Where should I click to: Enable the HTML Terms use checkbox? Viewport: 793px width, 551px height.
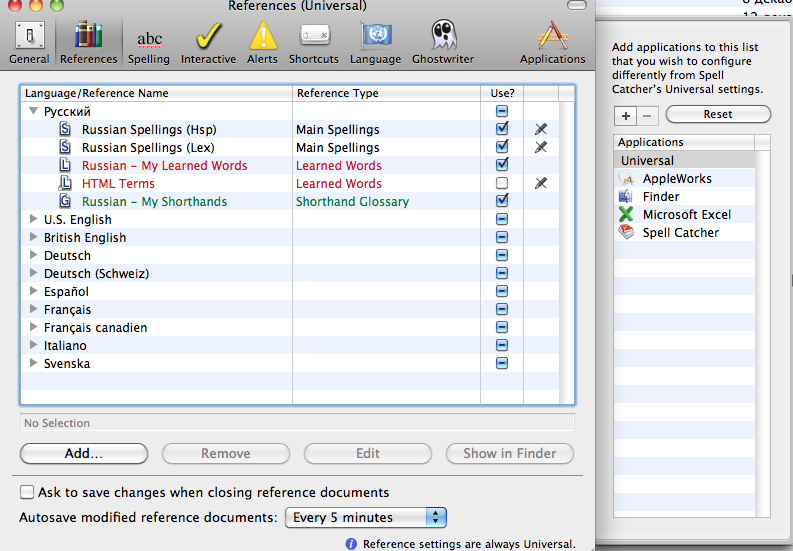[502, 184]
